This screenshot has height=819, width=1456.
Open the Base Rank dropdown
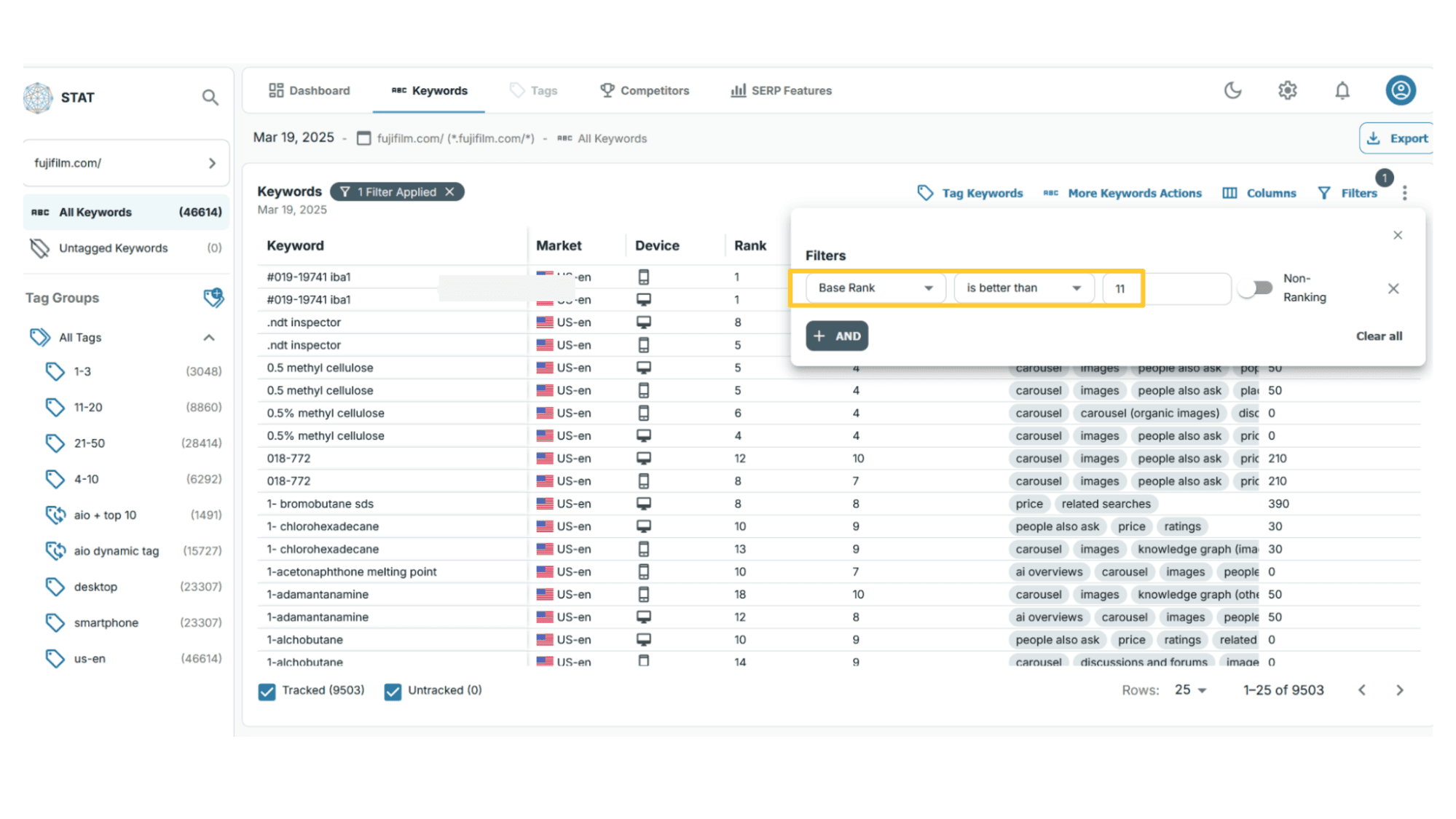(x=875, y=288)
